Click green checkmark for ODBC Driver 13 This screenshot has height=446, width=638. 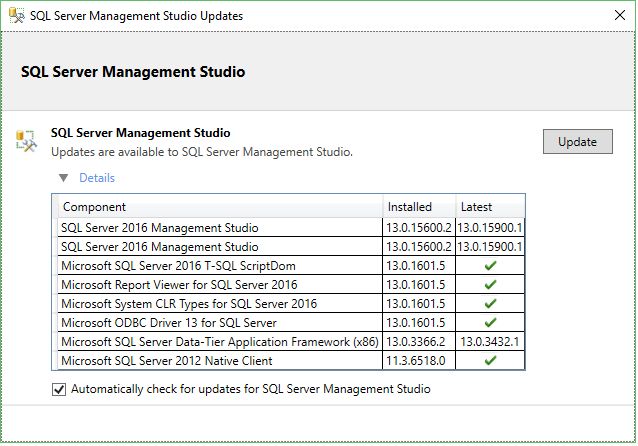point(490,322)
